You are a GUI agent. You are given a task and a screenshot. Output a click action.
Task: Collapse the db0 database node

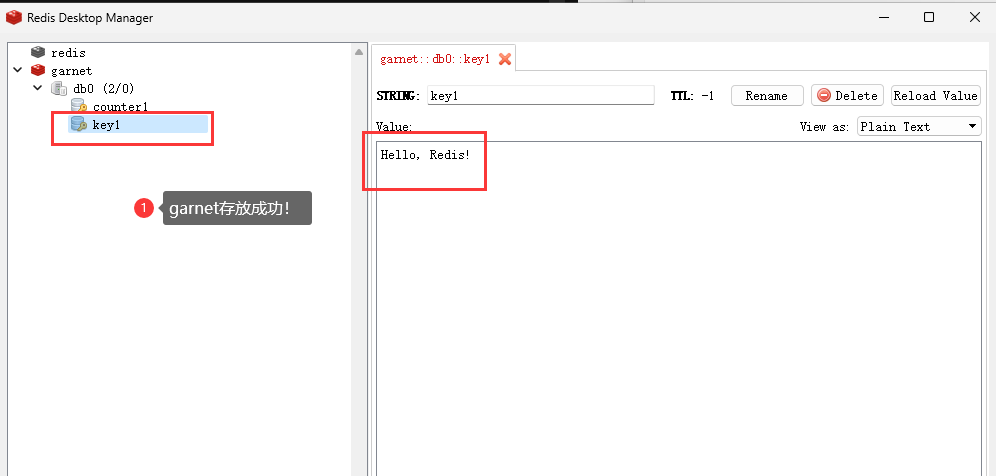(x=37, y=88)
